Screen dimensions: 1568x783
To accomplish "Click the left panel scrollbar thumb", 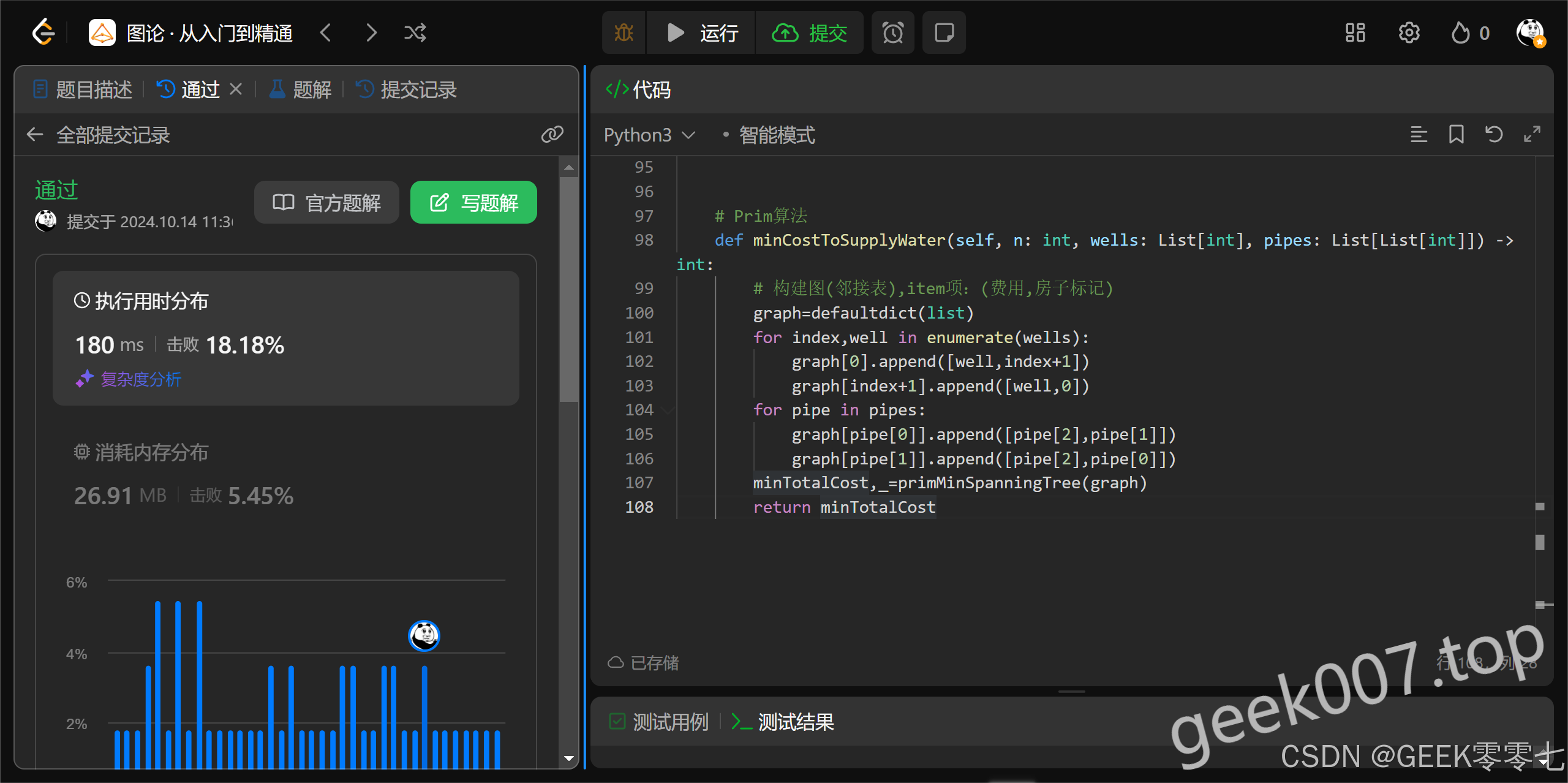I will click(568, 288).
